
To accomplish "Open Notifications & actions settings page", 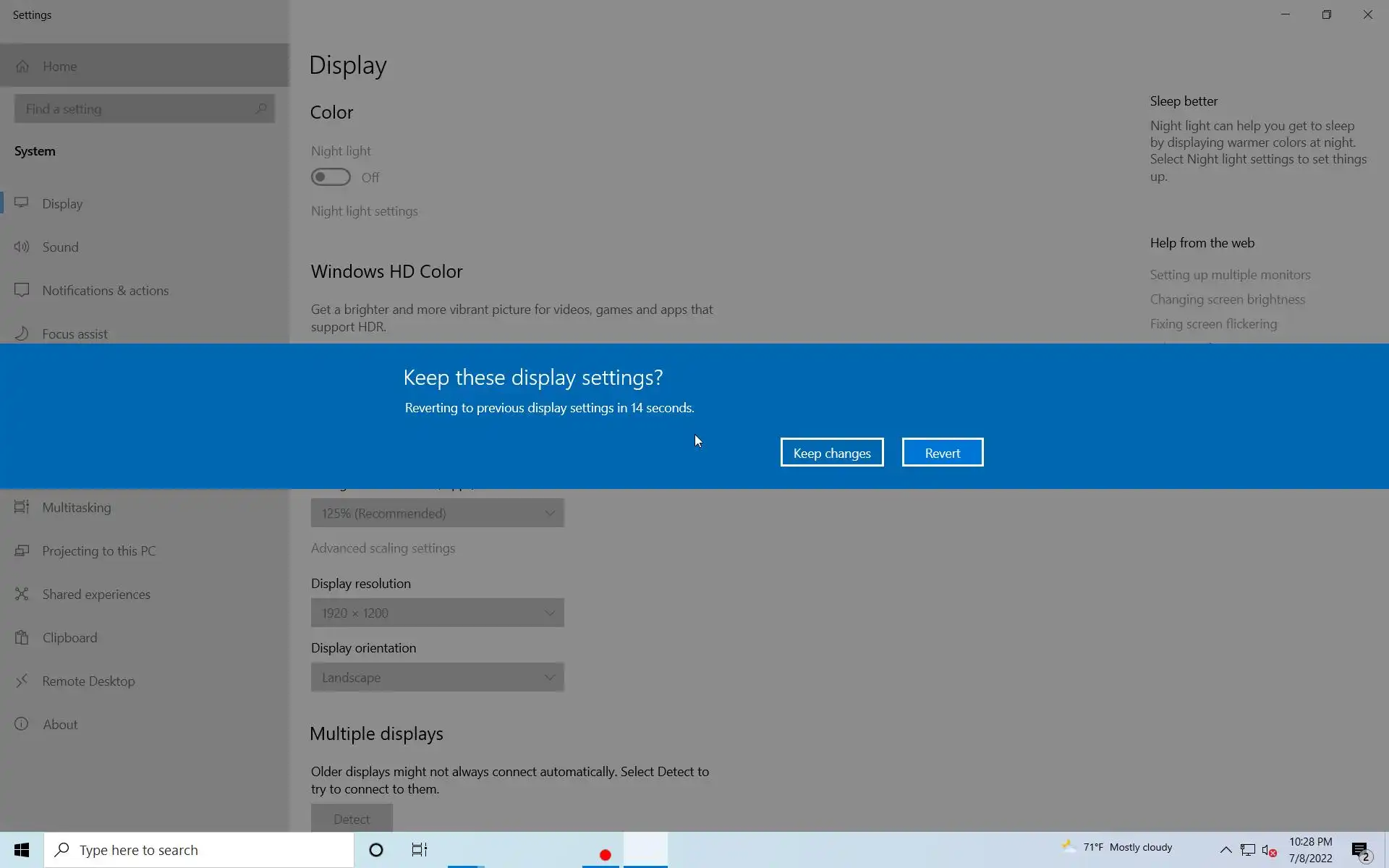I will pyautogui.click(x=105, y=290).
